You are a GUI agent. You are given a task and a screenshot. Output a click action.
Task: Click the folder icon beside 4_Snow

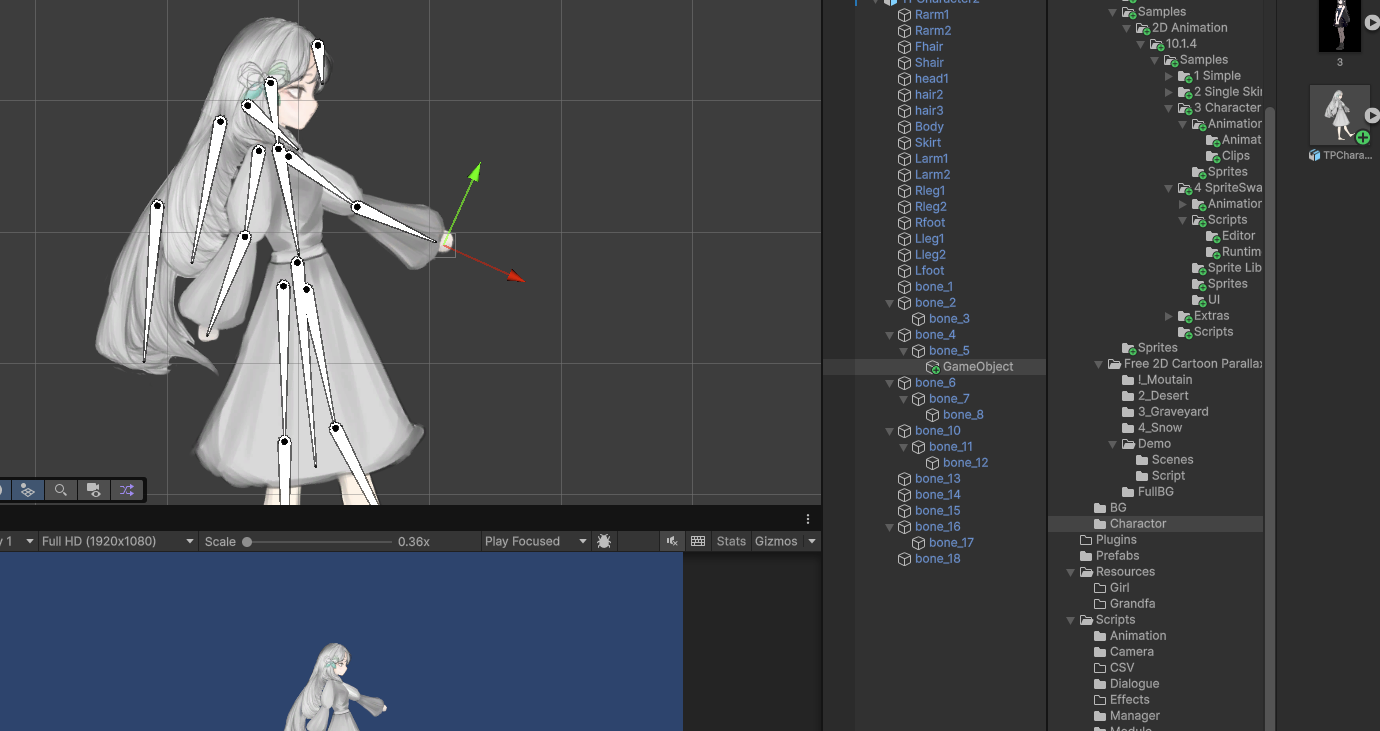click(1128, 428)
